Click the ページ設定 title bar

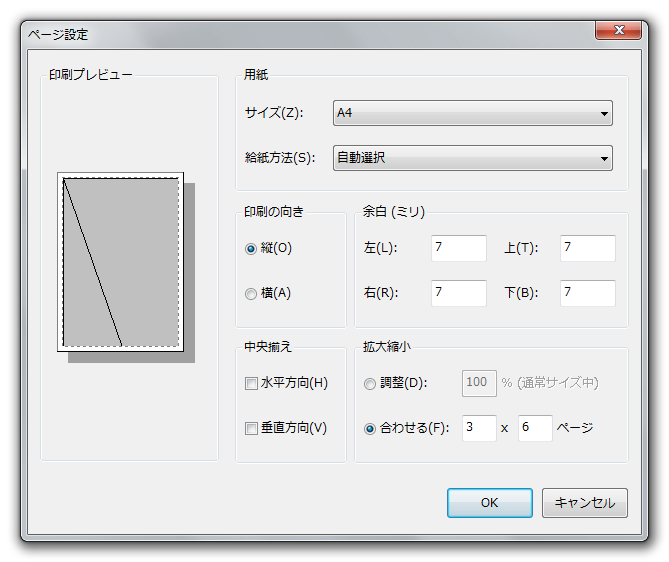pos(300,34)
